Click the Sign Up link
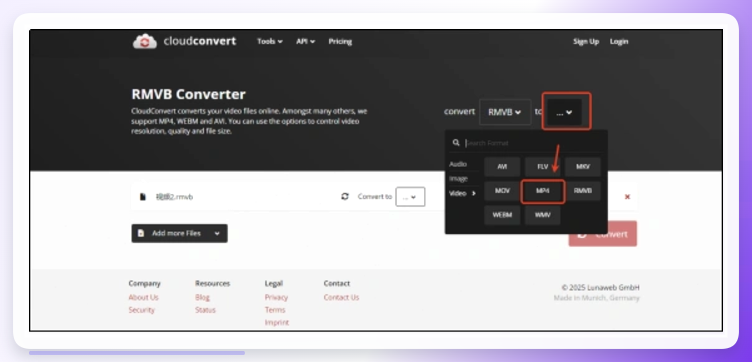 (x=586, y=41)
